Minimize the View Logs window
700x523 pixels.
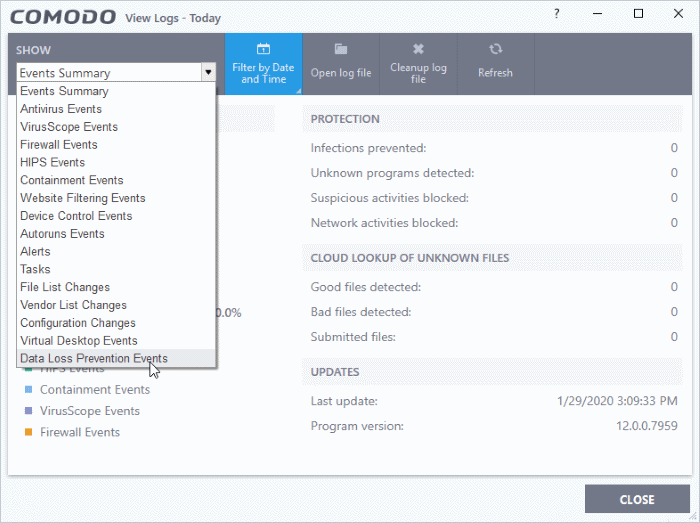597,13
